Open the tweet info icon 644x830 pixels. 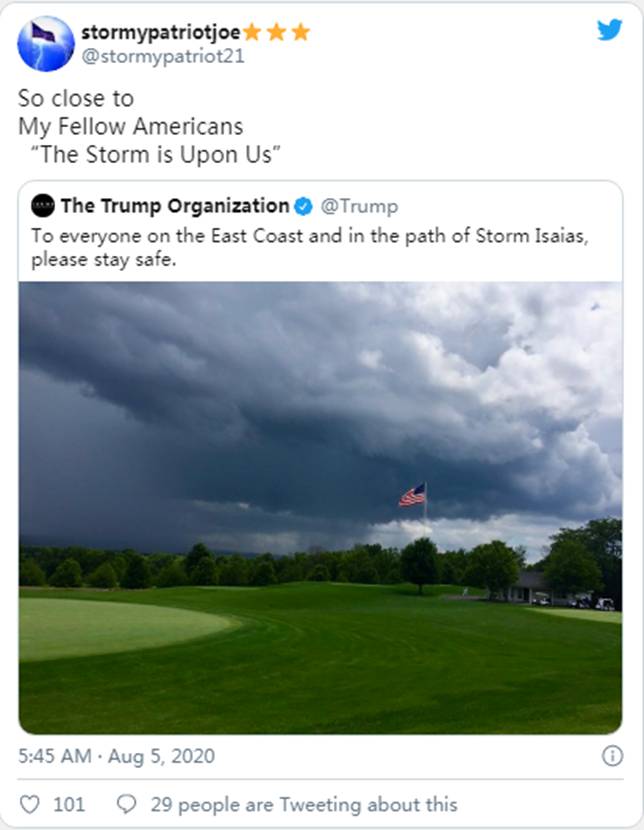point(612,756)
